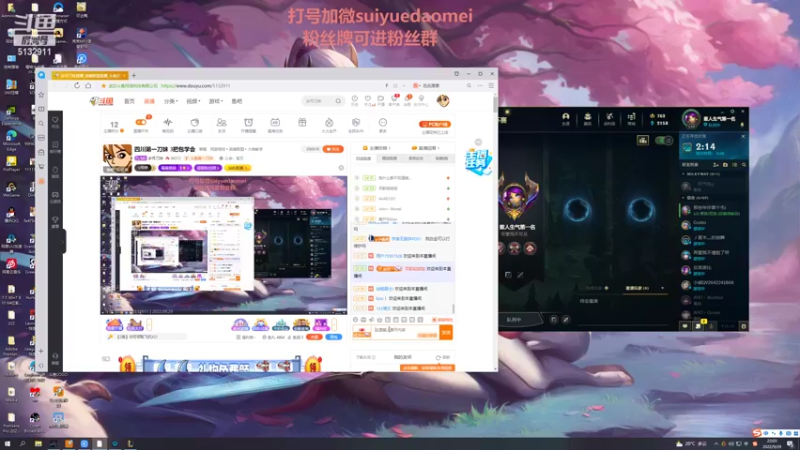
Task: Click the chat list scrollbar
Action: point(453,309)
